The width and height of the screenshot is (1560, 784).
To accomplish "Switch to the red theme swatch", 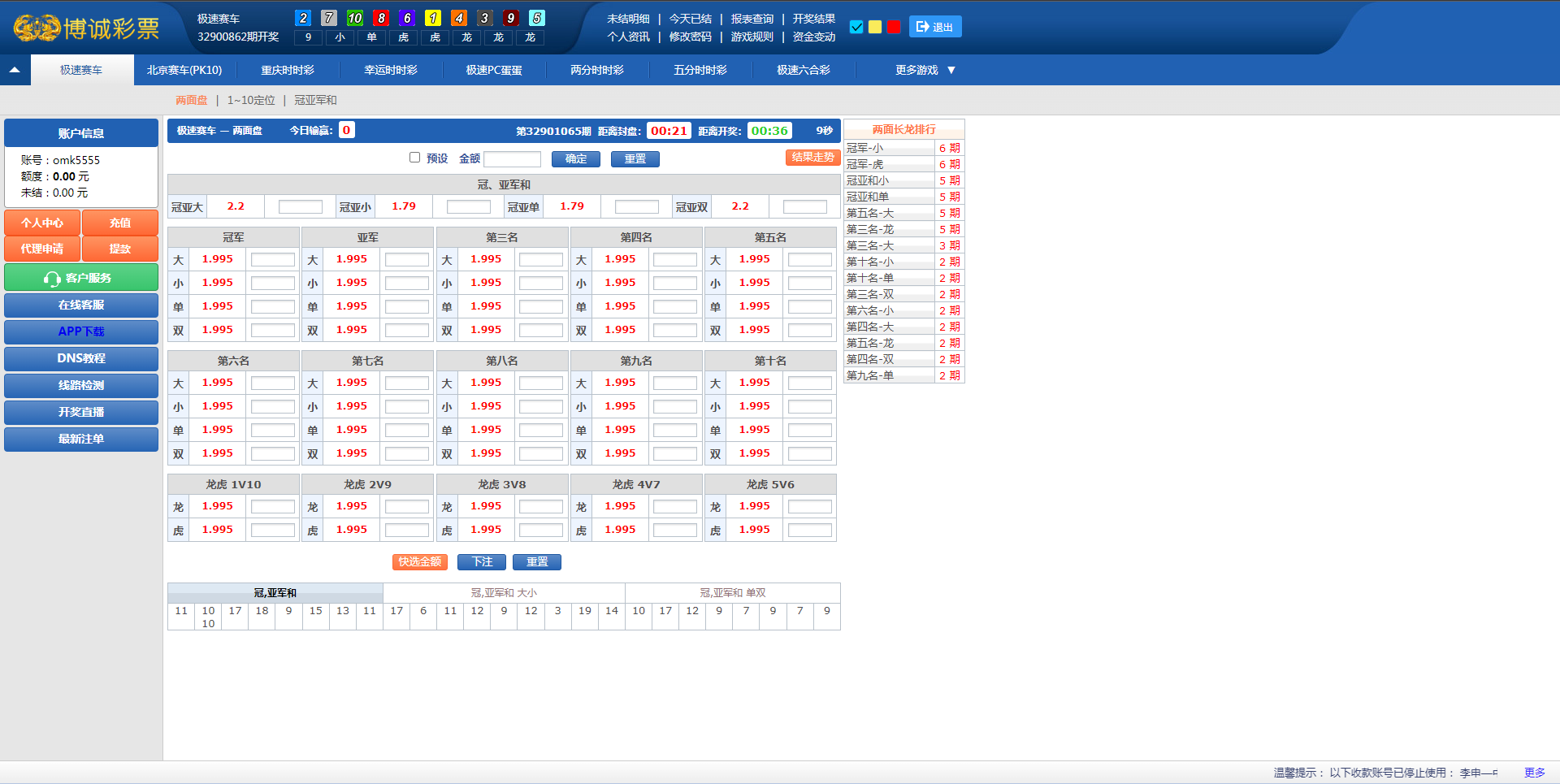I will click(x=894, y=27).
